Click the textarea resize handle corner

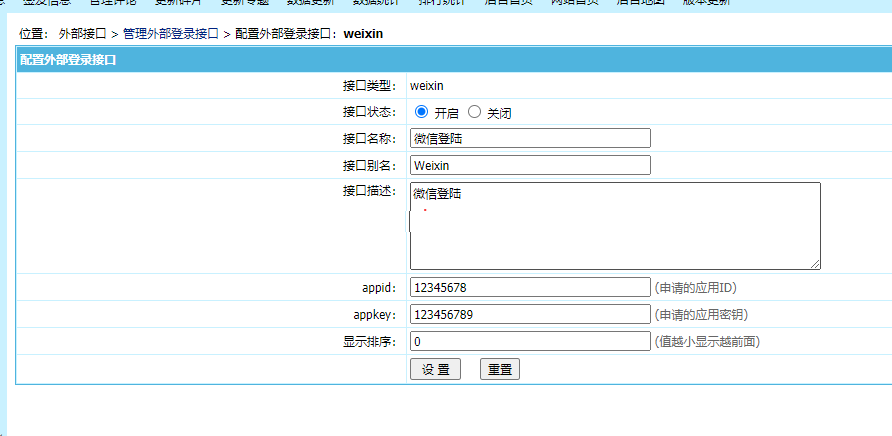[x=816, y=265]
